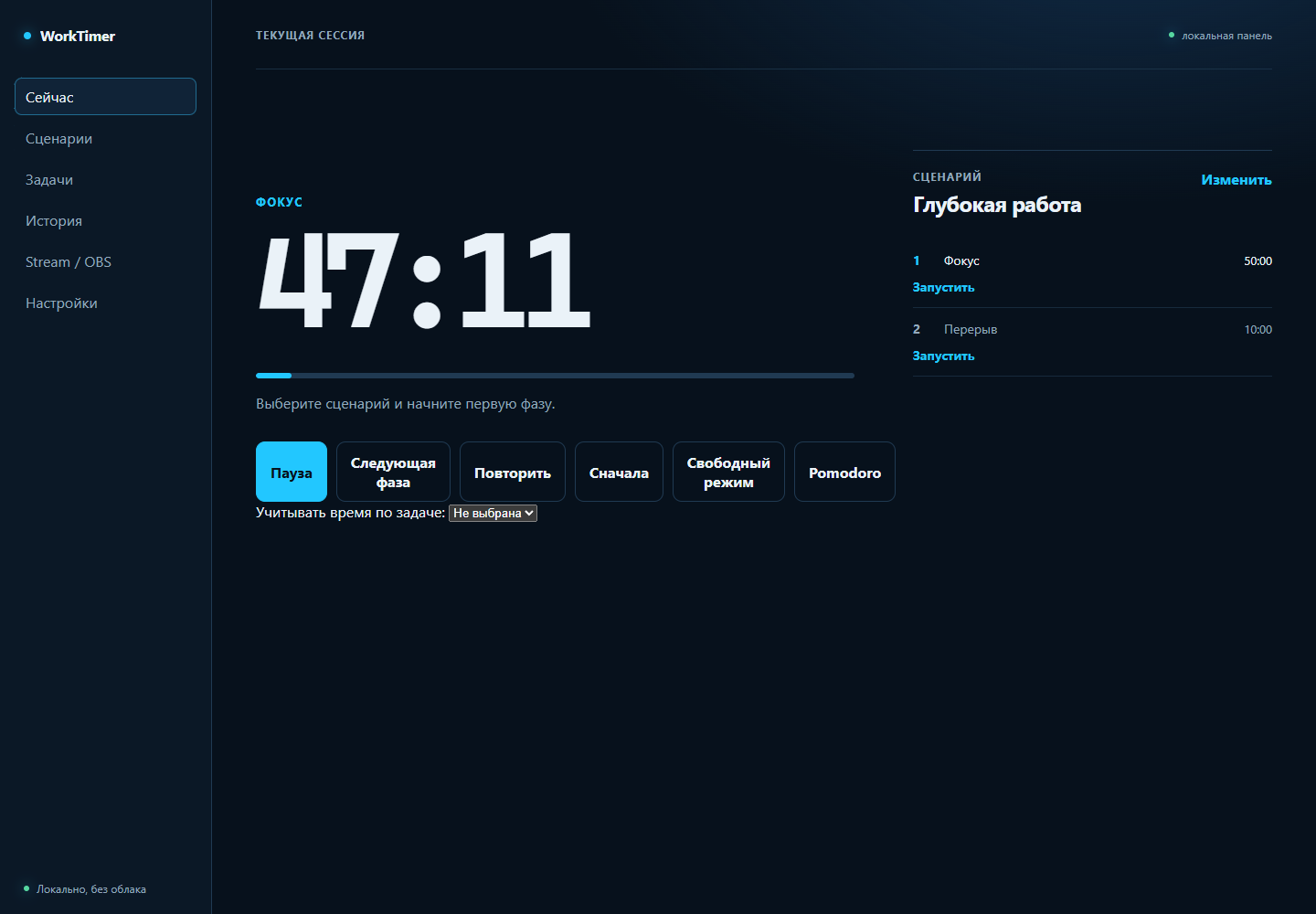Skip ahead with the Следующая фаза button
Viewport: 1316px width, 914px height.
(393, 472)
